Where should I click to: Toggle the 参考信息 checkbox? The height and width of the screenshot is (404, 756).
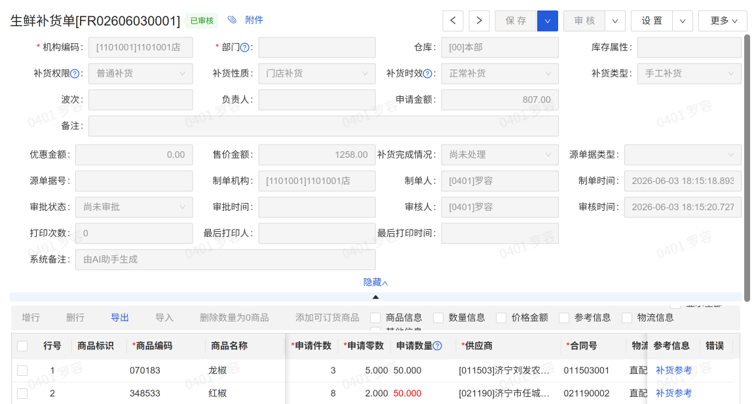coord(564,318)
